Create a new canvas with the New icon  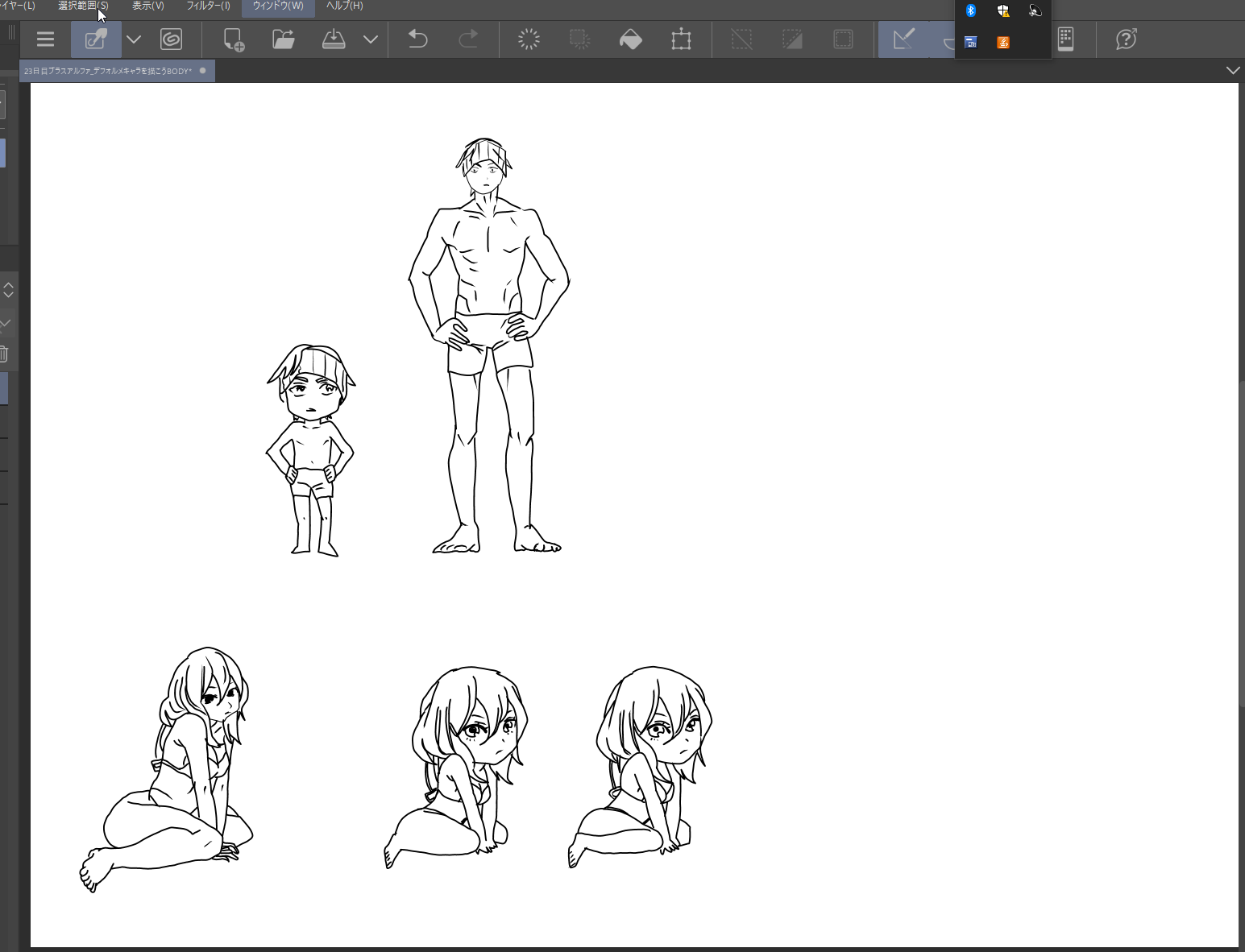[234, 39]
